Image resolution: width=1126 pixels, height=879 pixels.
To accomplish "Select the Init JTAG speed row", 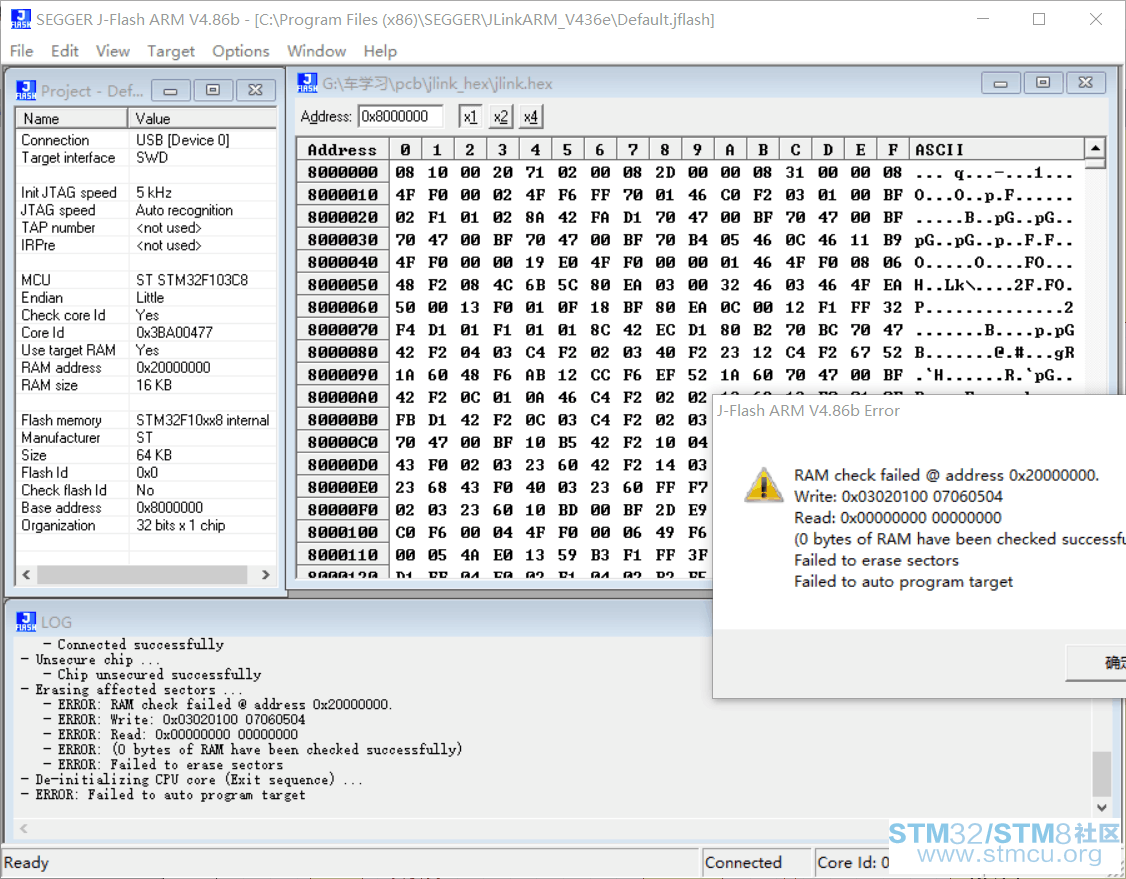I will [146, 192].
